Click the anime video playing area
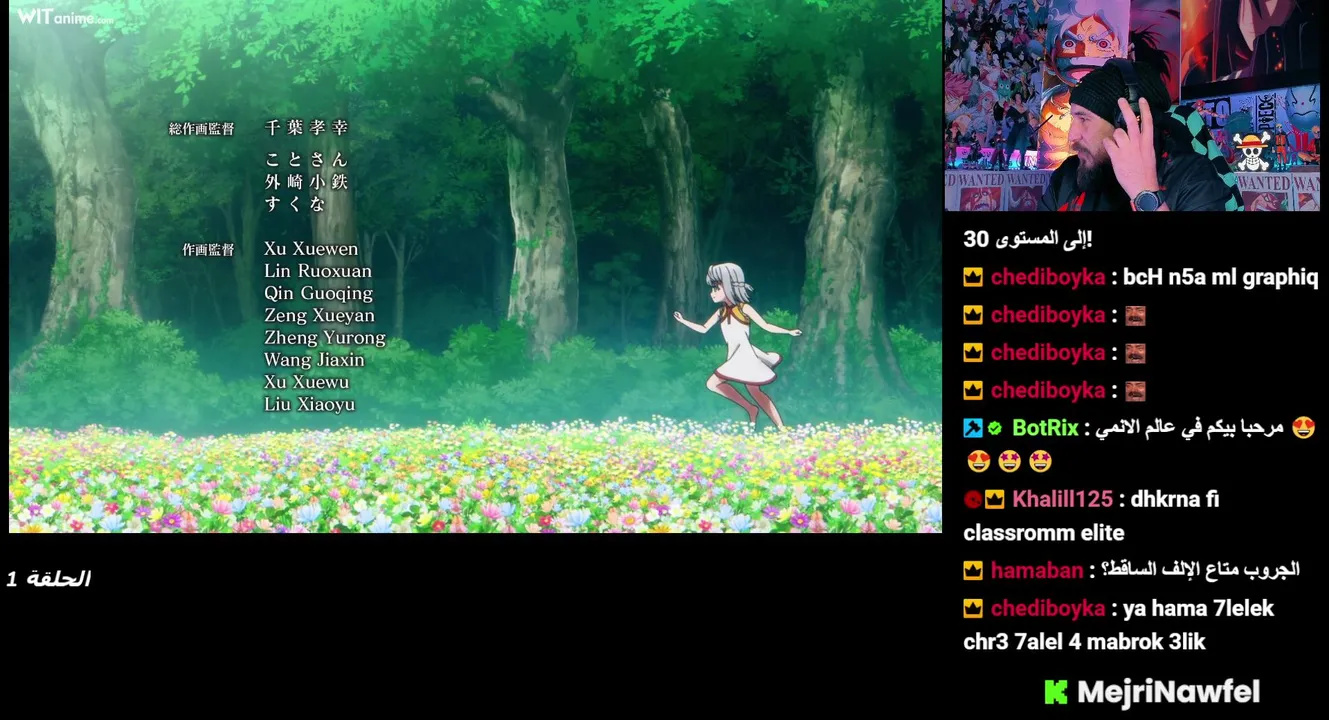1329x720 pixels. pos(475,266)
